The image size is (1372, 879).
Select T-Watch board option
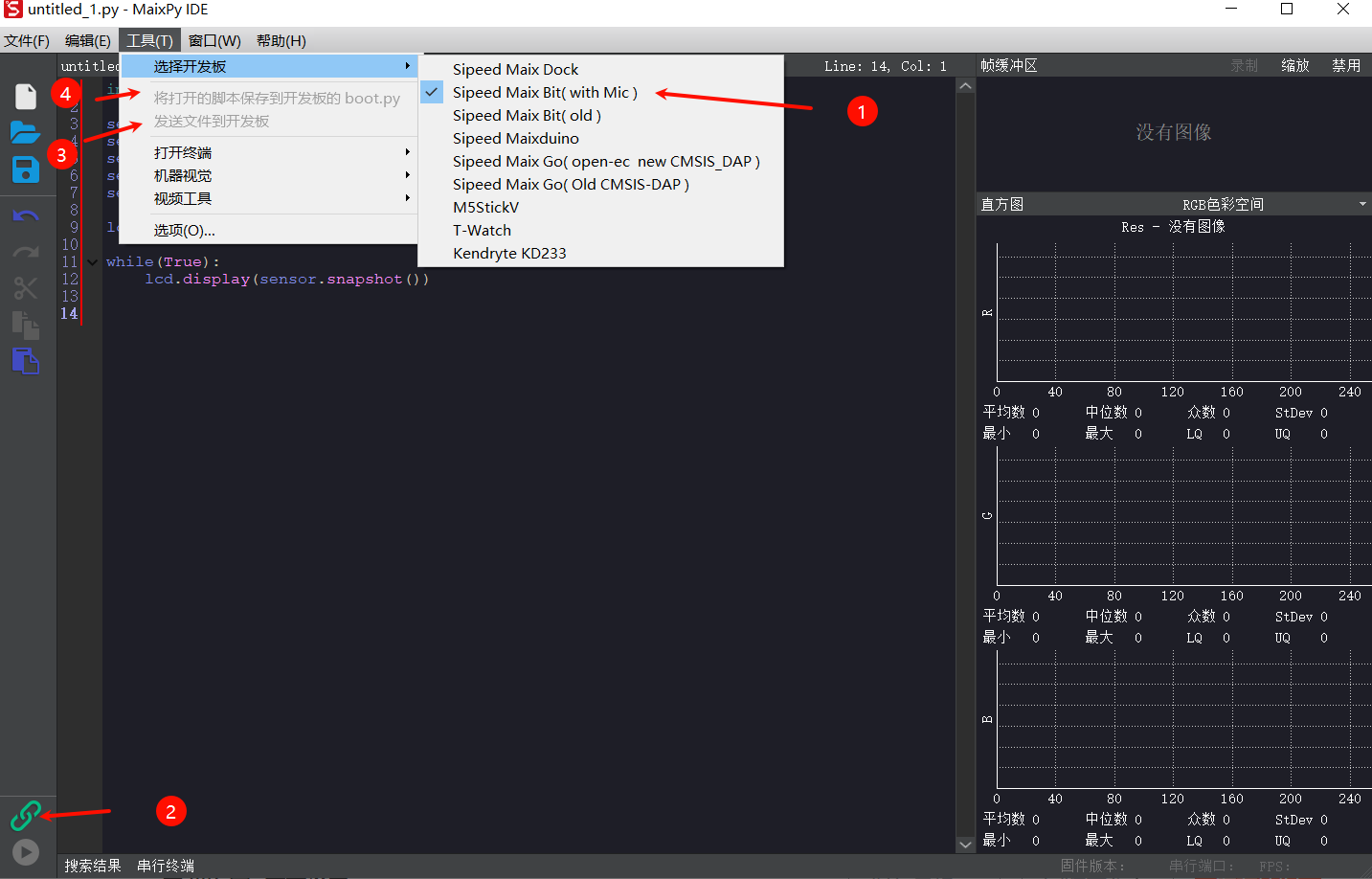tap(601, 230)
